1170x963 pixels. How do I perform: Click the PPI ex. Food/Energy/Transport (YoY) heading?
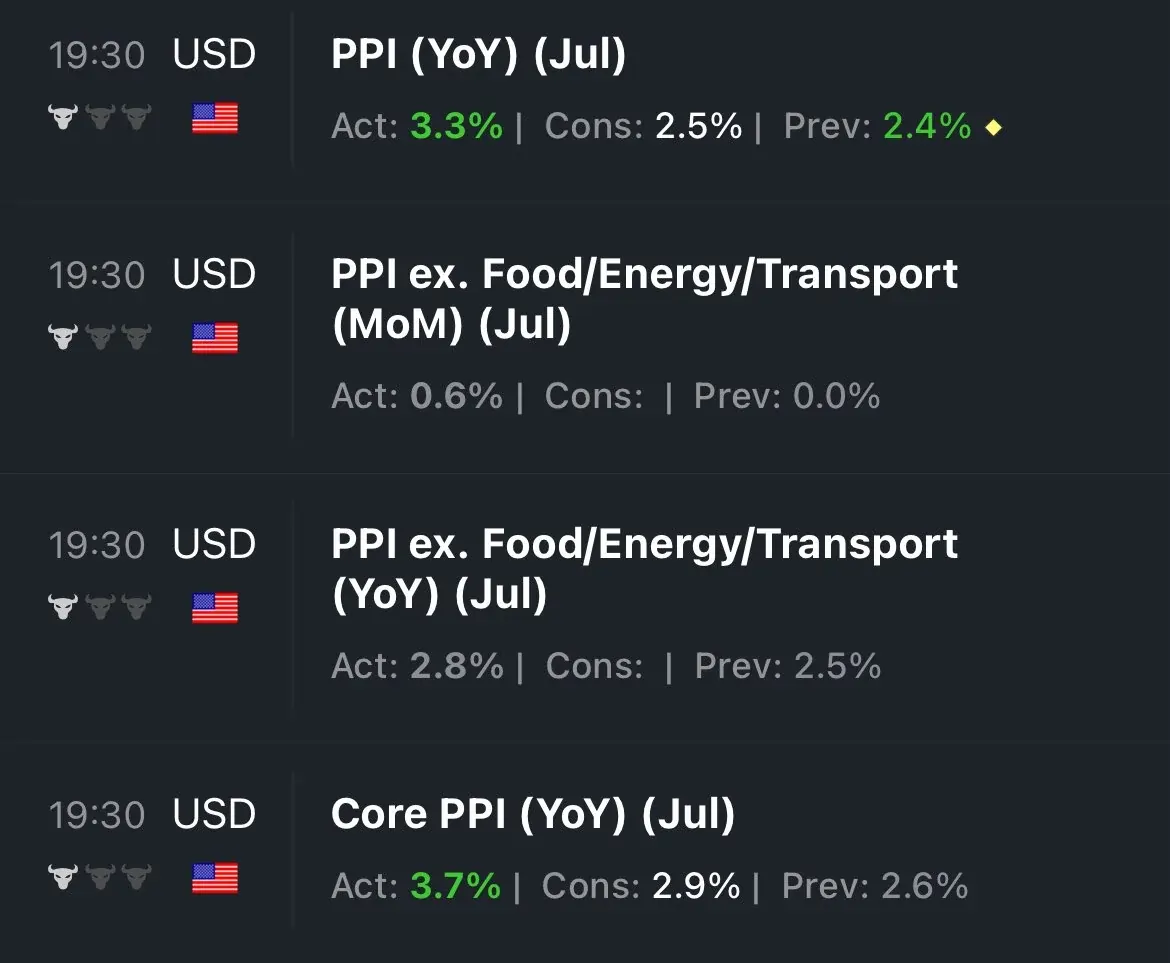(644, 567)
